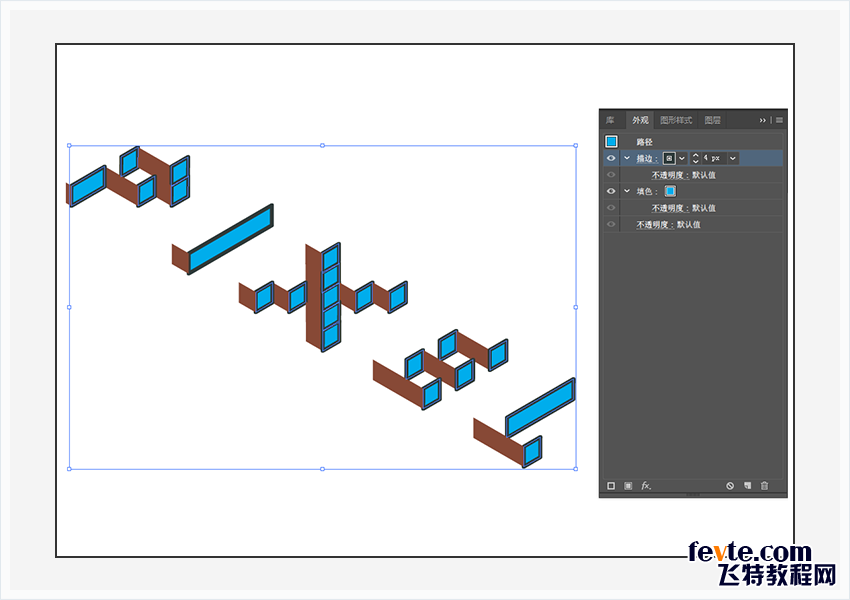Switch to the 图层 tab
The image size is (850, 600).
(x=712, y=120)
